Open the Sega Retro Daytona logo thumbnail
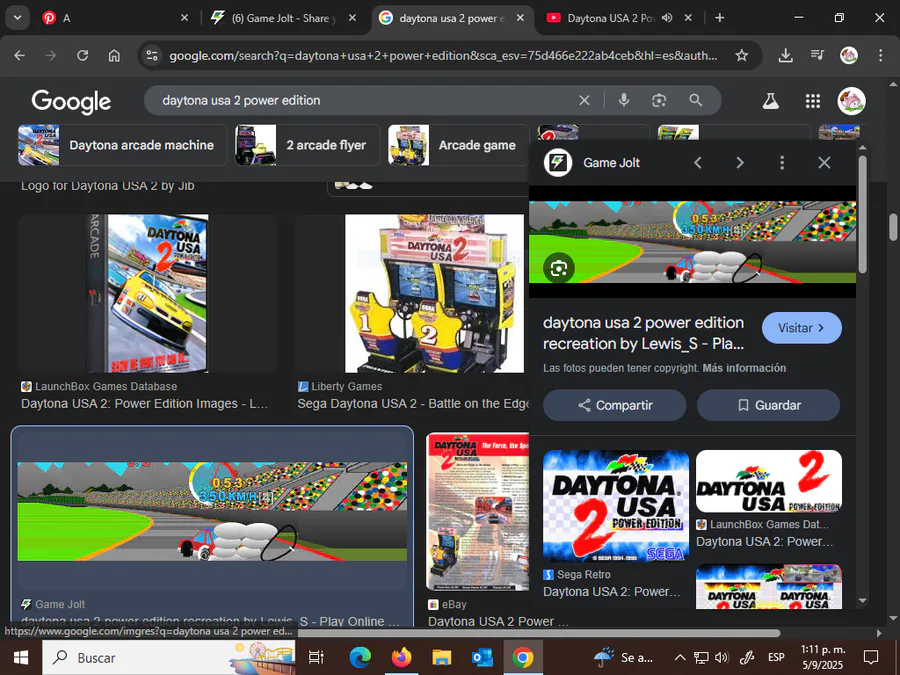Image resolution: width=900 pixels, height=675 pixels. click(616, 506)
